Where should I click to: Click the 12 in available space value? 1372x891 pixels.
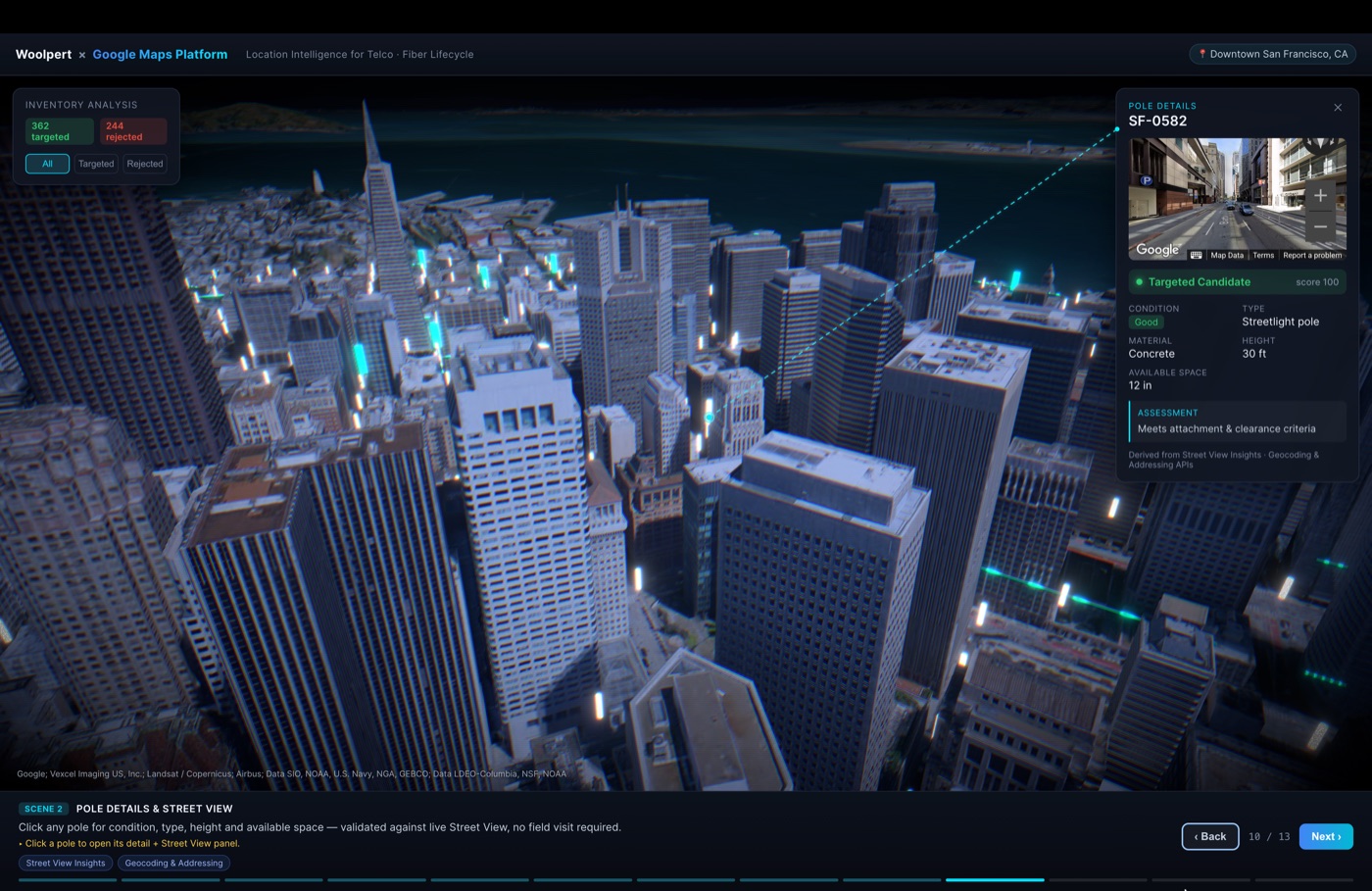click(1140, 385)
